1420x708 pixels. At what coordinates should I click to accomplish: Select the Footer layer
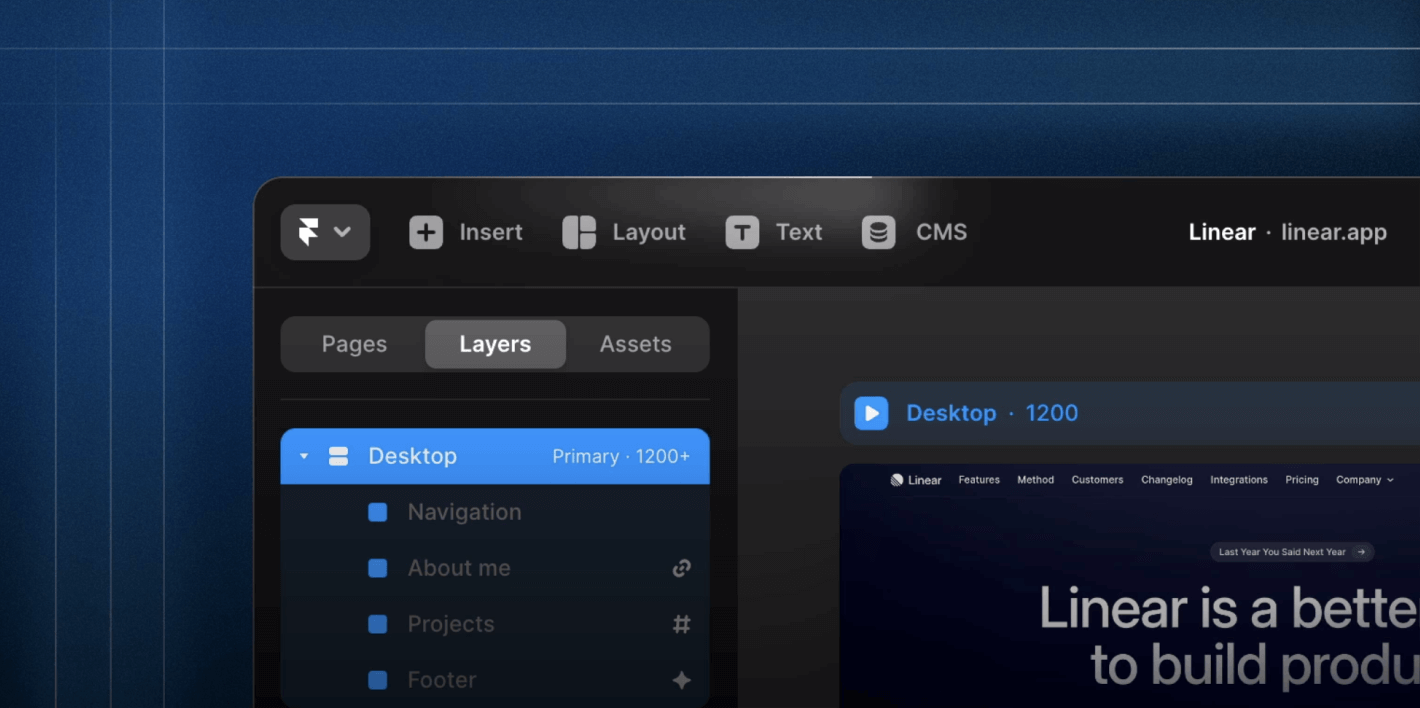pyautogui.click(x=495, y=680)
